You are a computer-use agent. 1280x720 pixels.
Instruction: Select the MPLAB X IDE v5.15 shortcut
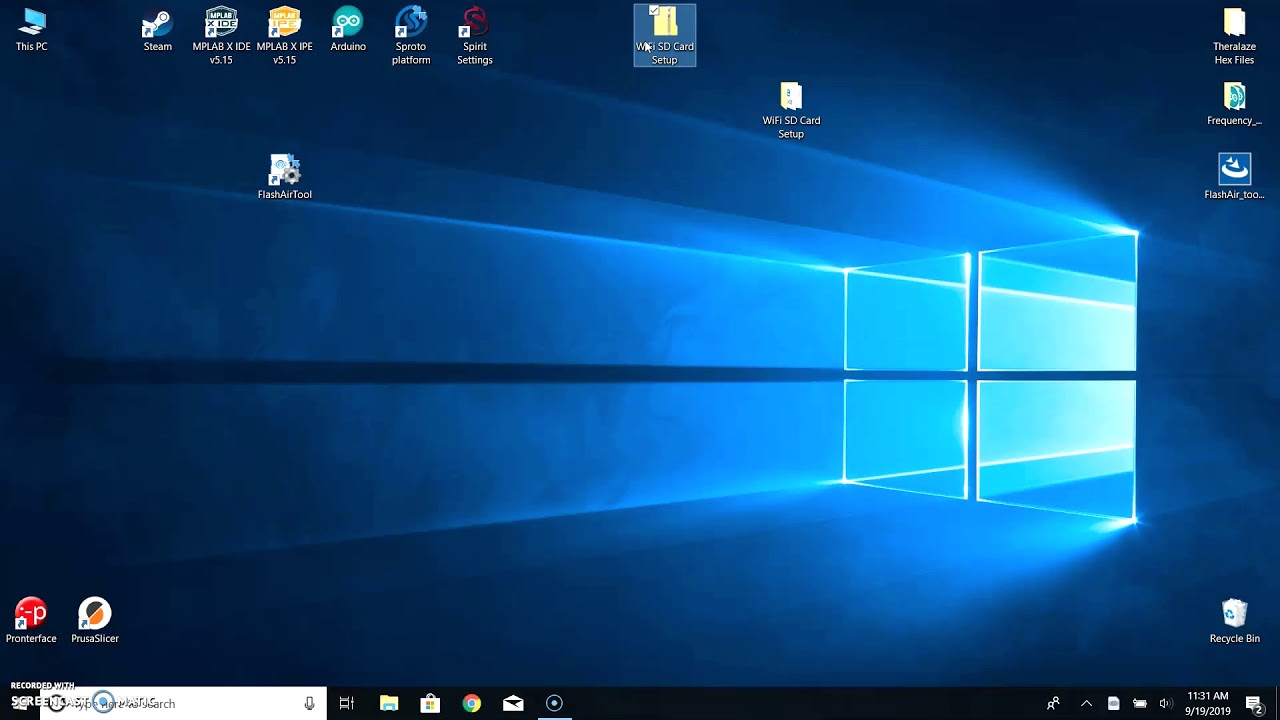click(x=221, y=36)
